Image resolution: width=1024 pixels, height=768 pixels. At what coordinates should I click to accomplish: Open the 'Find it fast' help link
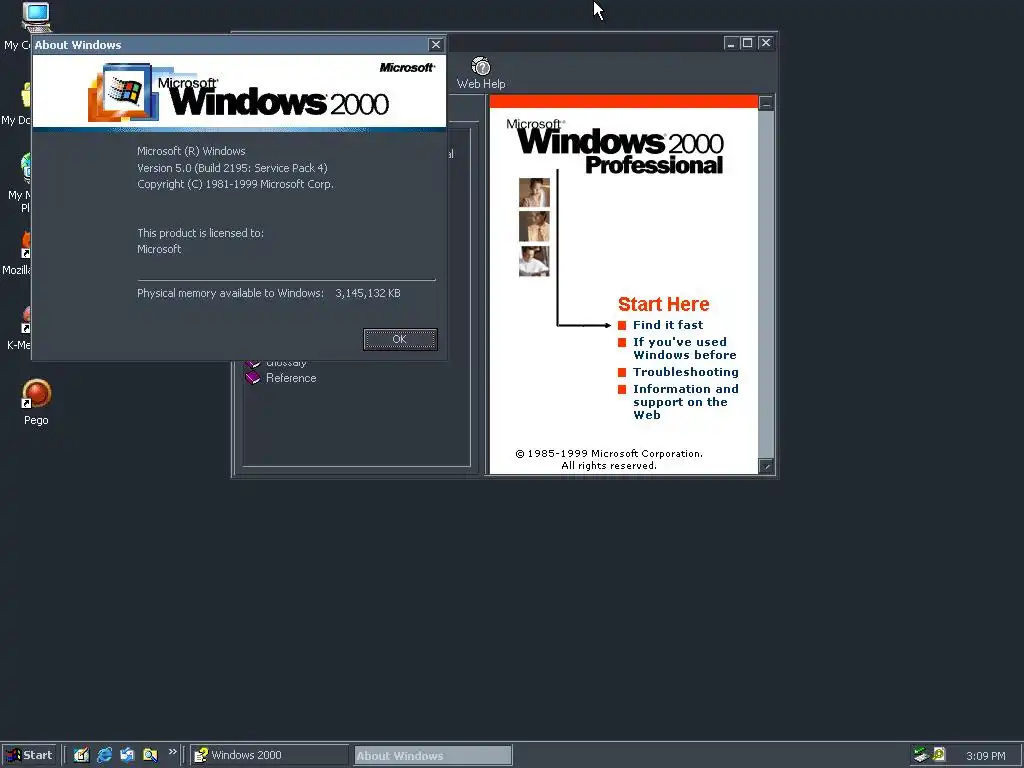click(x=667, y=325)
